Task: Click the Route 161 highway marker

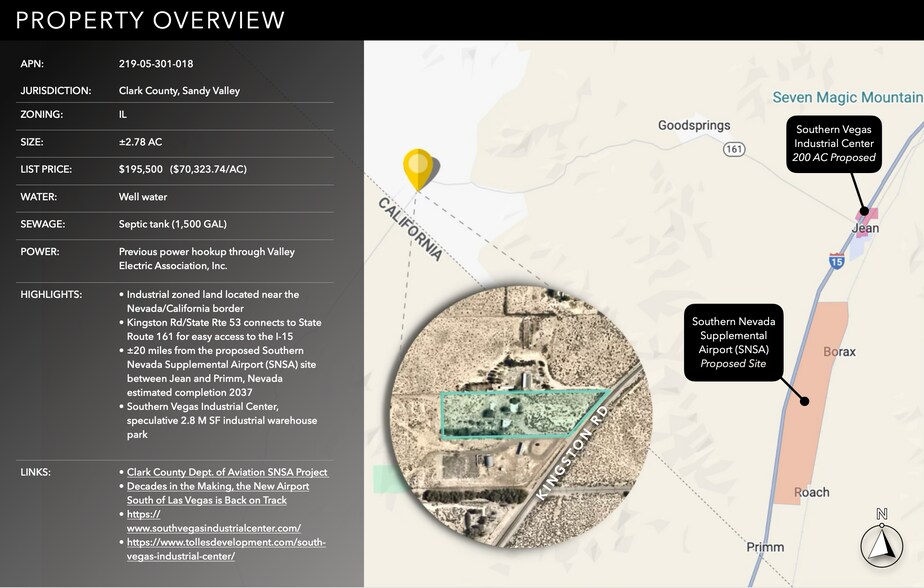Action: click(x=735, y=149)
